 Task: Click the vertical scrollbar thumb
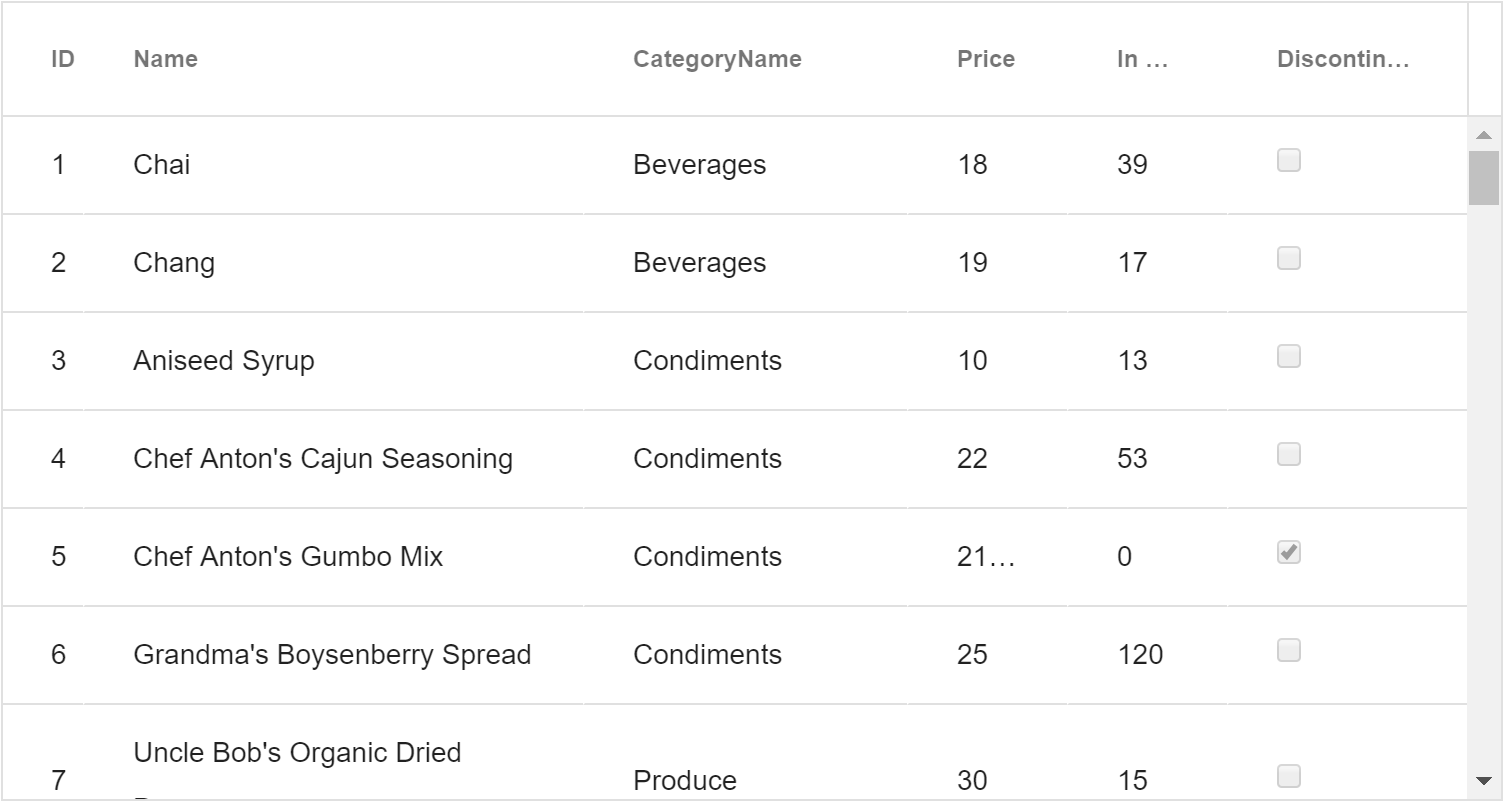tap(1483, 178)
